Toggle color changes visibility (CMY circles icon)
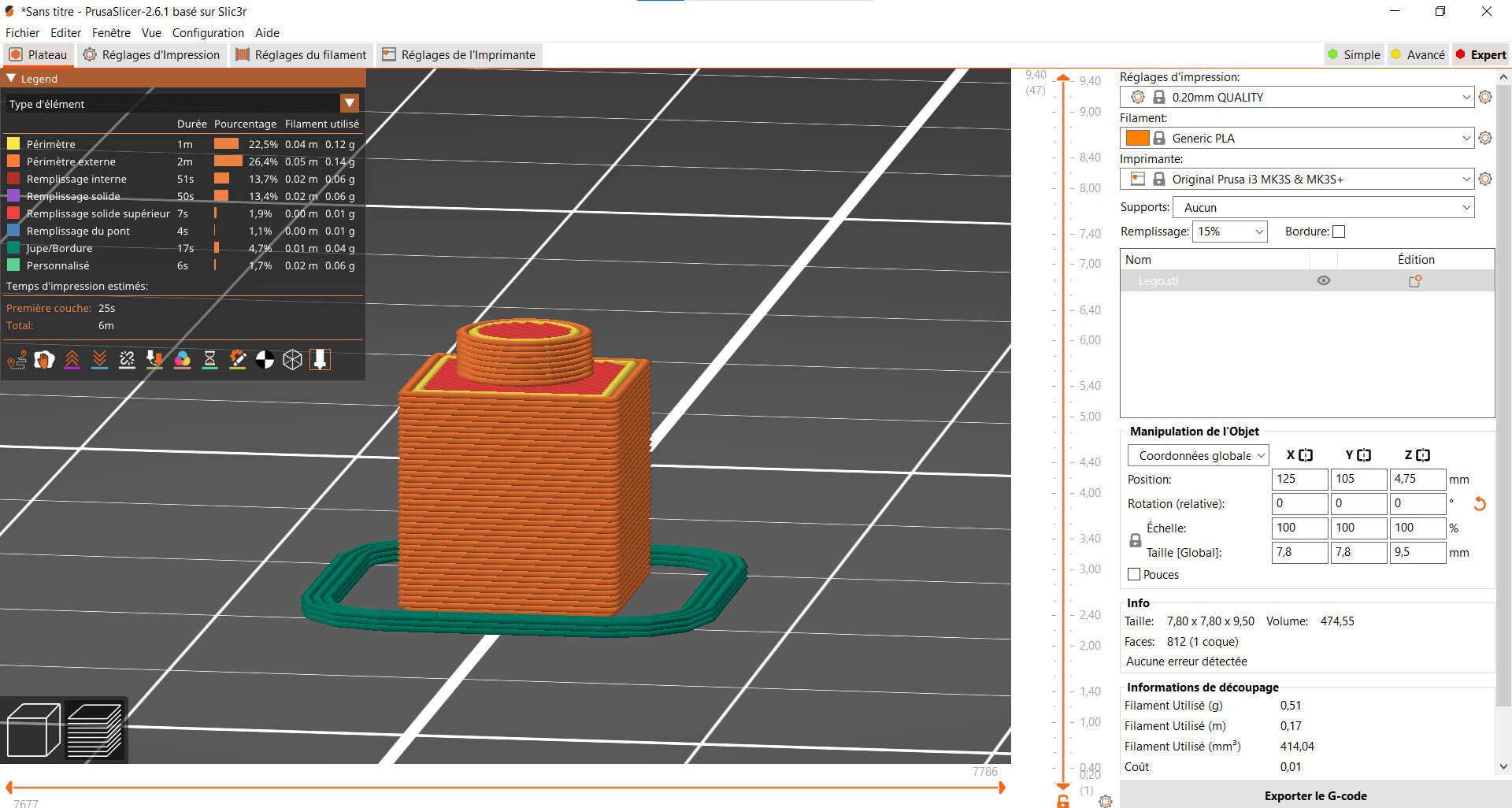The image size is (1512, 808). (182, 360)
